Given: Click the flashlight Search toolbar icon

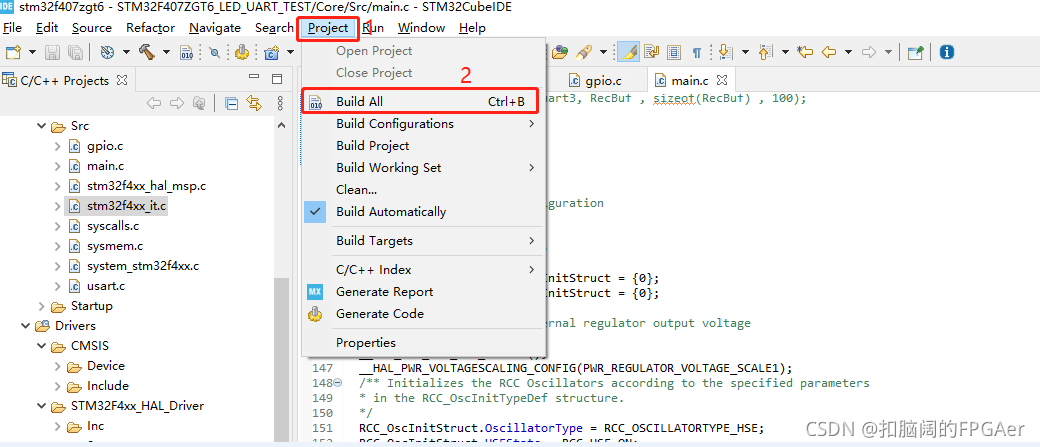Looking at the screenshot, I should click(584, 52).
